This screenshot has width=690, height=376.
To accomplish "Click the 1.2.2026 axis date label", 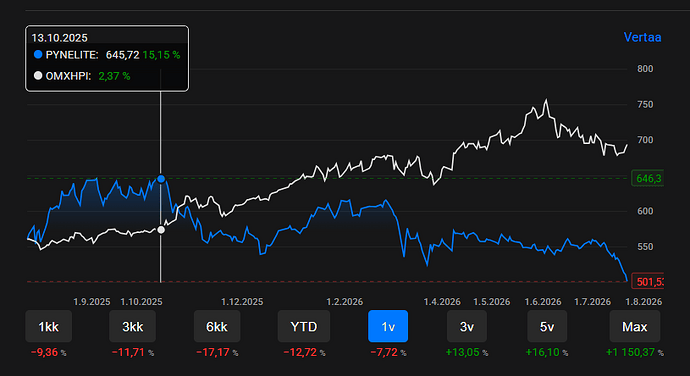I will click(345, 302).
